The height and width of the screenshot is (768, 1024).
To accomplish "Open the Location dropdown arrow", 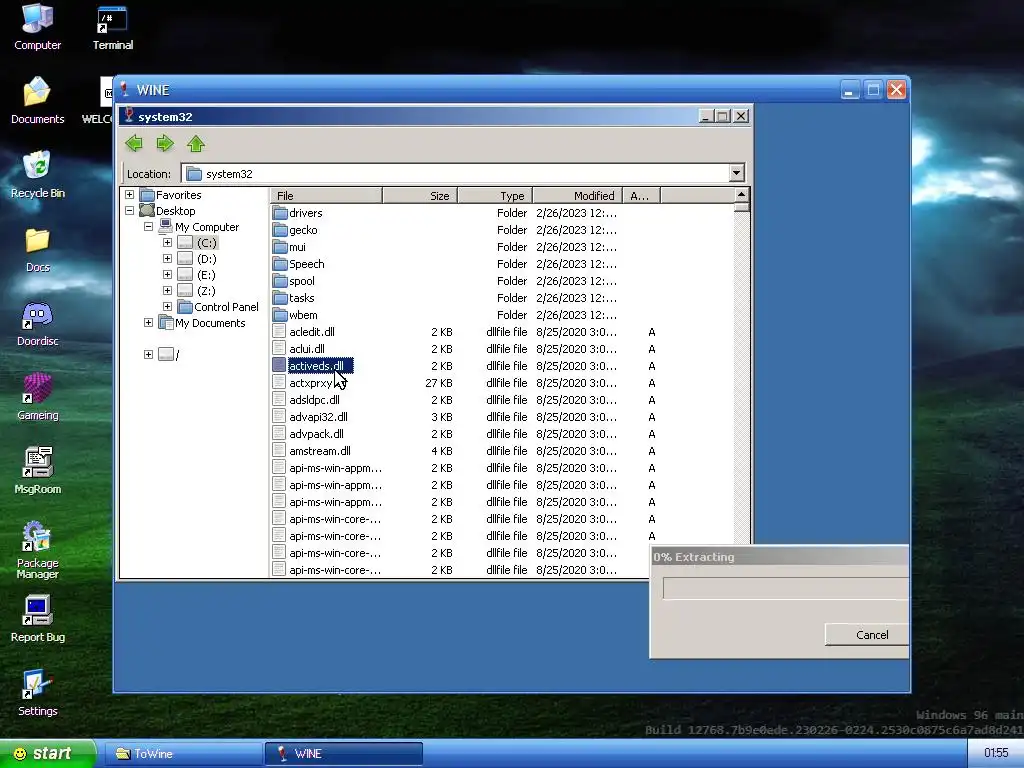I will coord(736,173).
